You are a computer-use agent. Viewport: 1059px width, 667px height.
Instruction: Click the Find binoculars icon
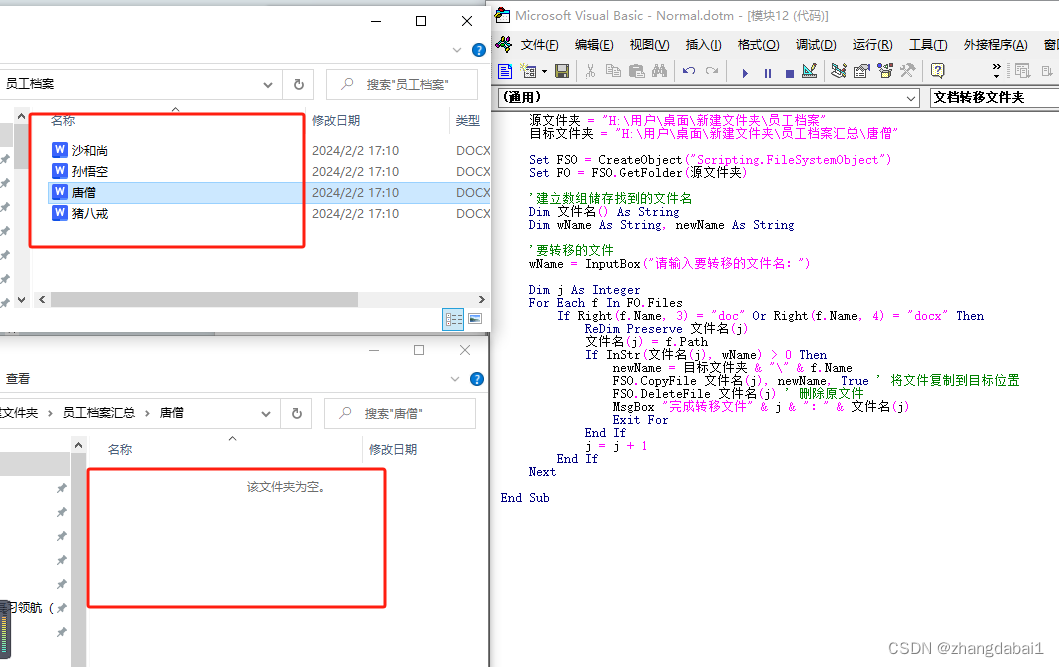coord(659,71)
